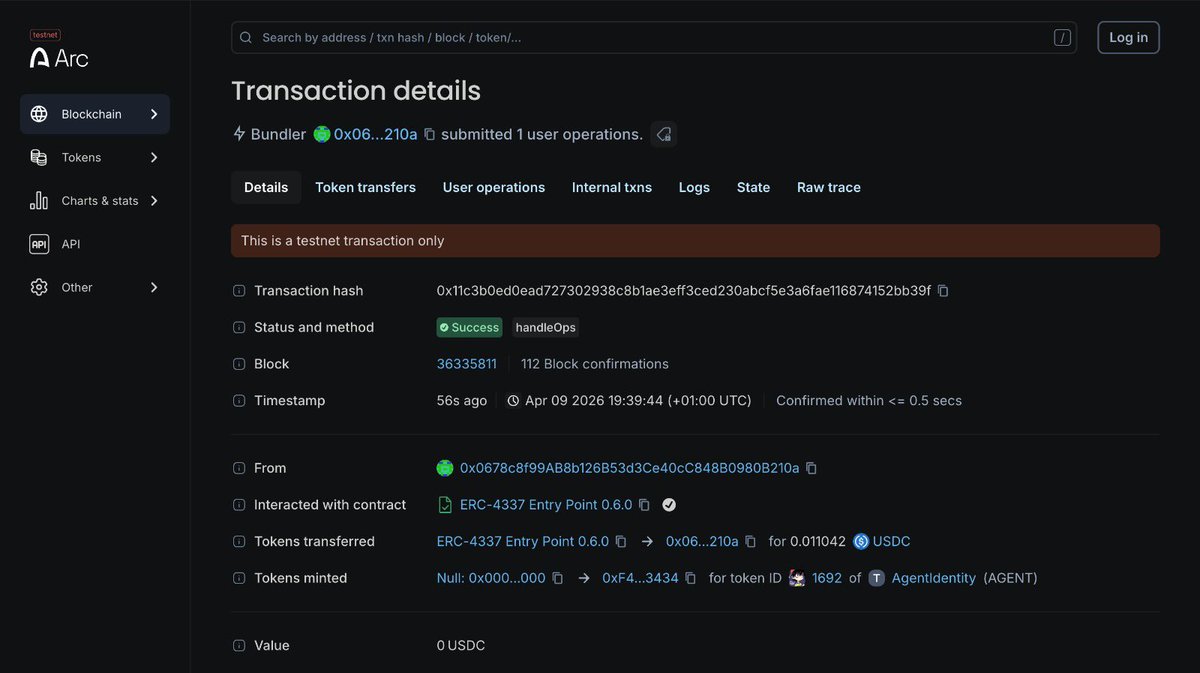Screen dimensions: 1200x673
Task: Open the AgentIdentity token link
Action: click(934, 578)
